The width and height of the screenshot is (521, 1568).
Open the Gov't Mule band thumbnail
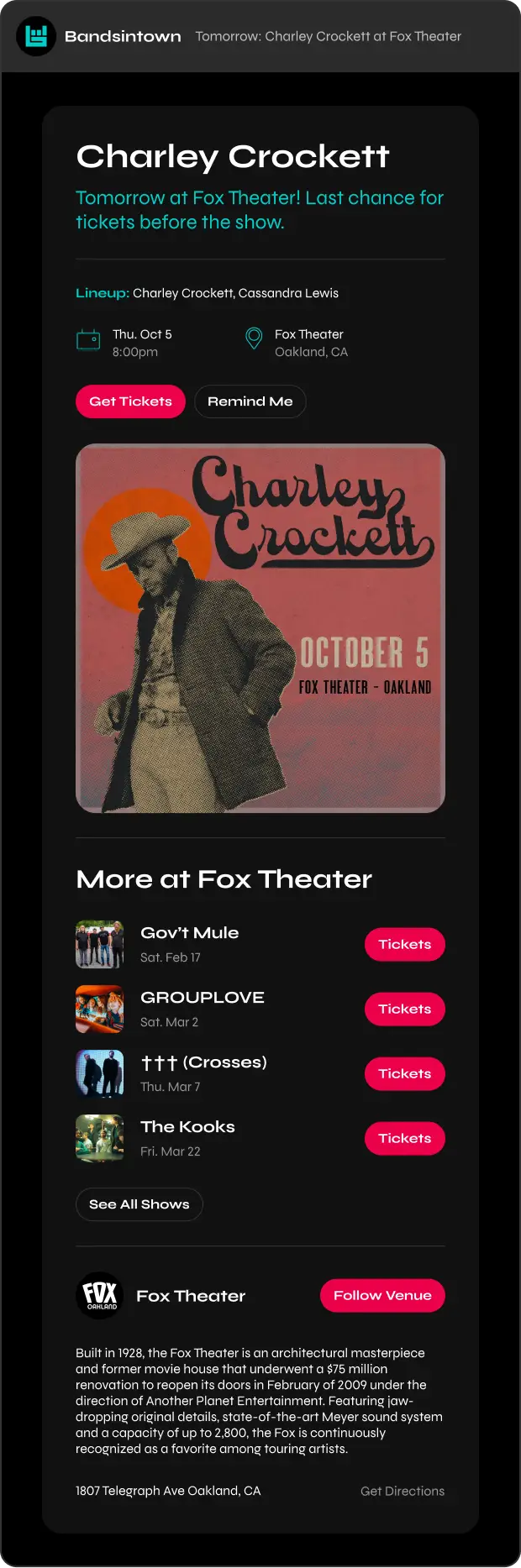100,944
